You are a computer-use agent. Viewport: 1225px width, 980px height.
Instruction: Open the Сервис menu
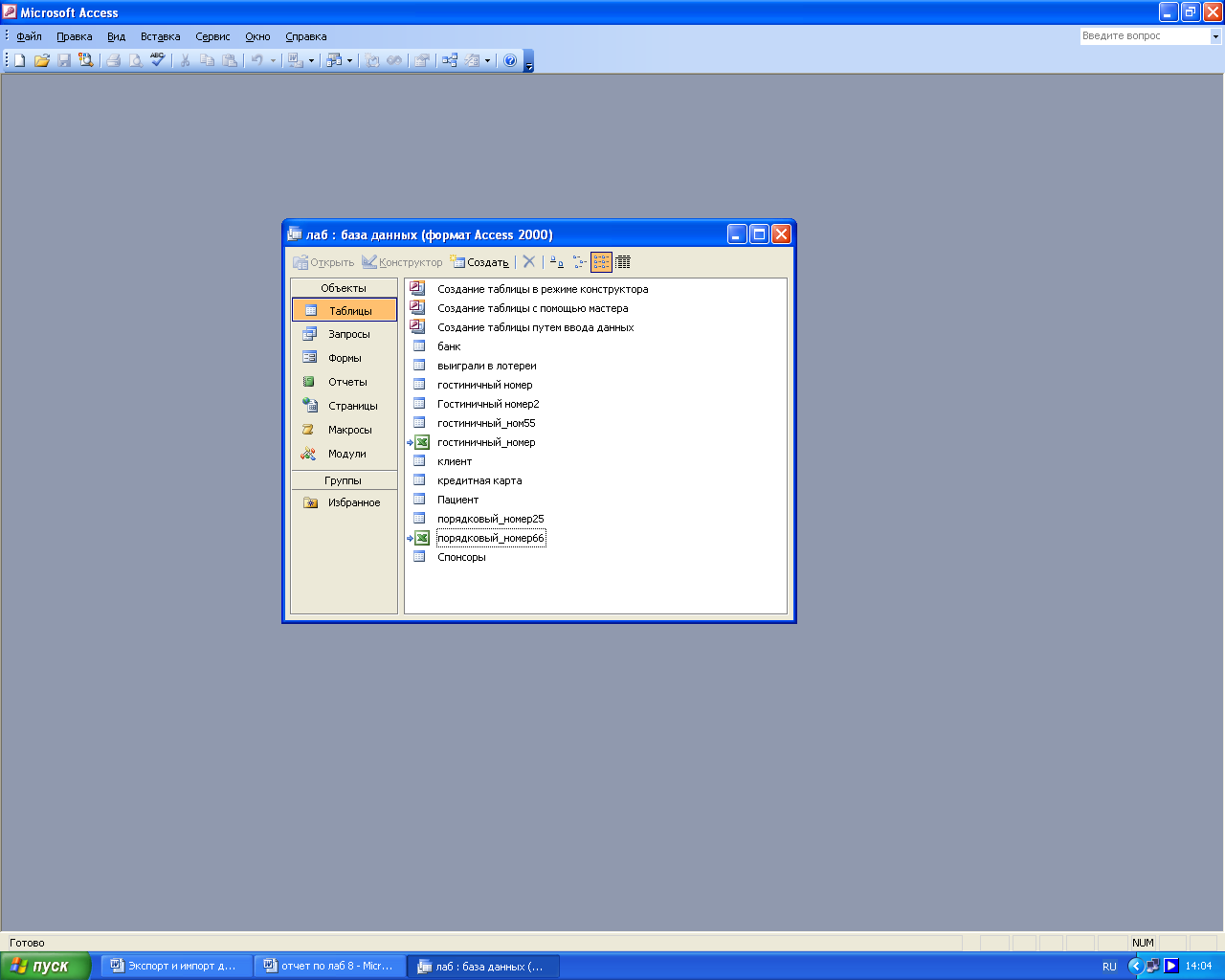tap(212, 36)
